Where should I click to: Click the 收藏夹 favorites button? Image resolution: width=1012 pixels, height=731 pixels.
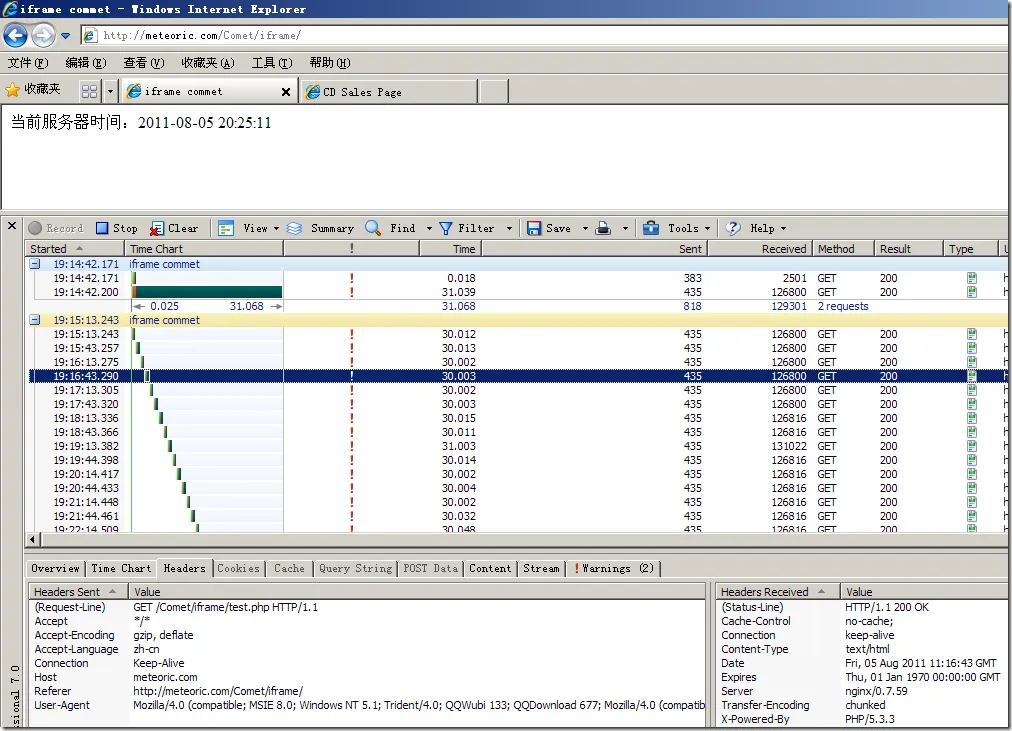(33, 90)
